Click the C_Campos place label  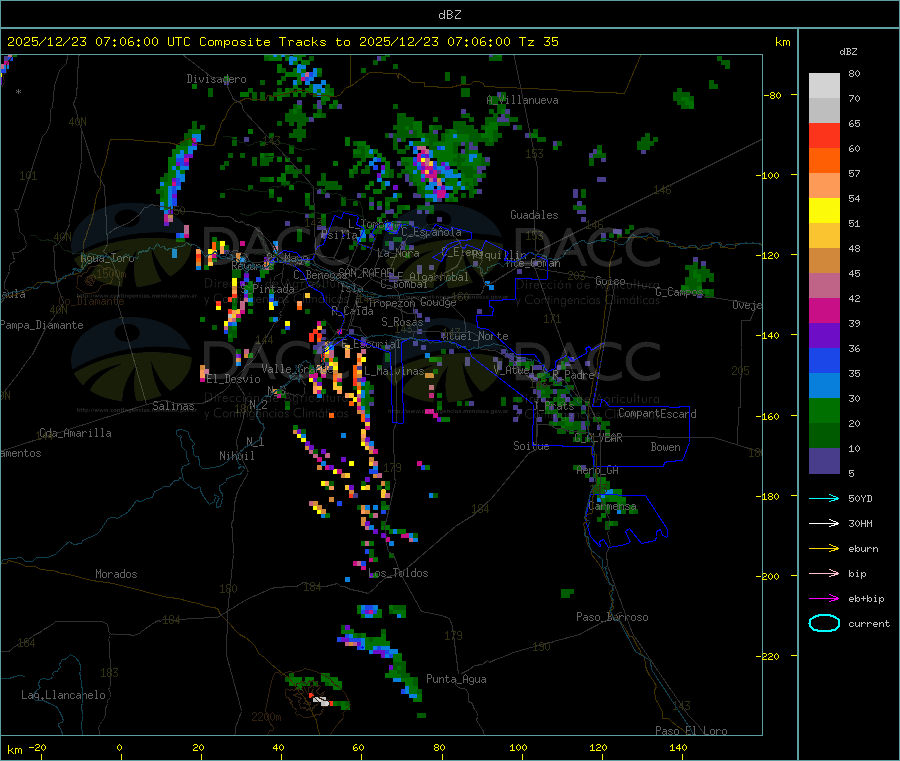pyautogui.click(x=679, y=292)
